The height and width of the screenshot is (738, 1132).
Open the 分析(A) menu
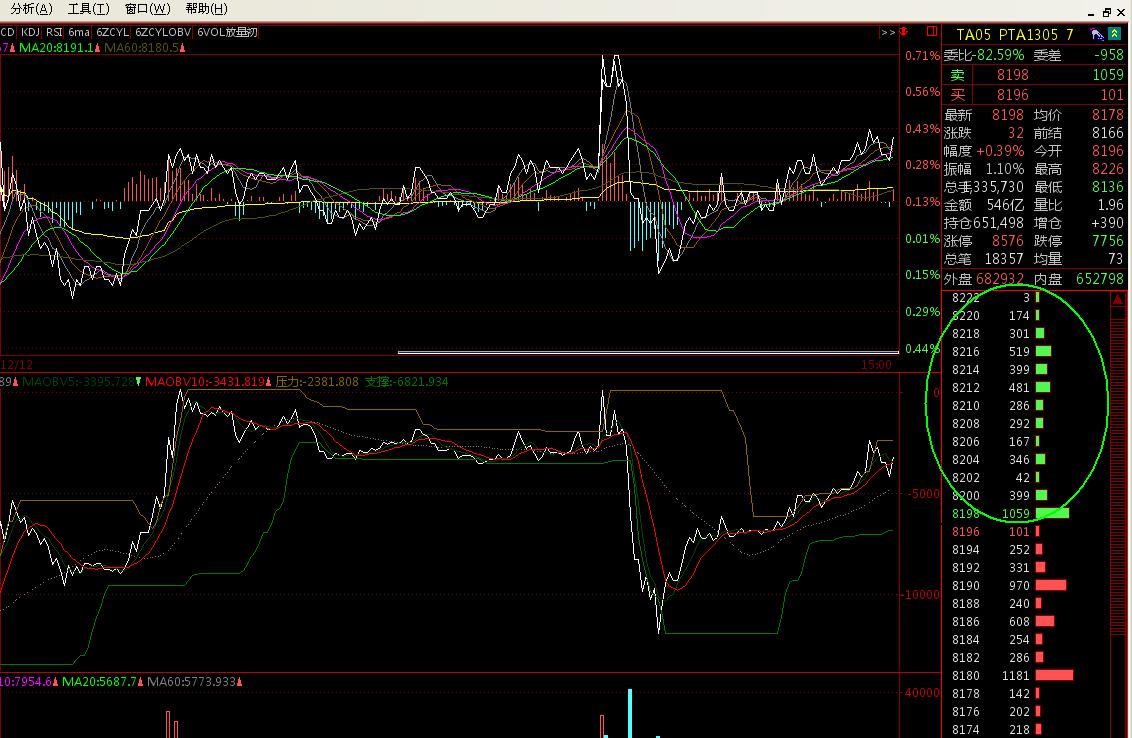click(31, 9)
